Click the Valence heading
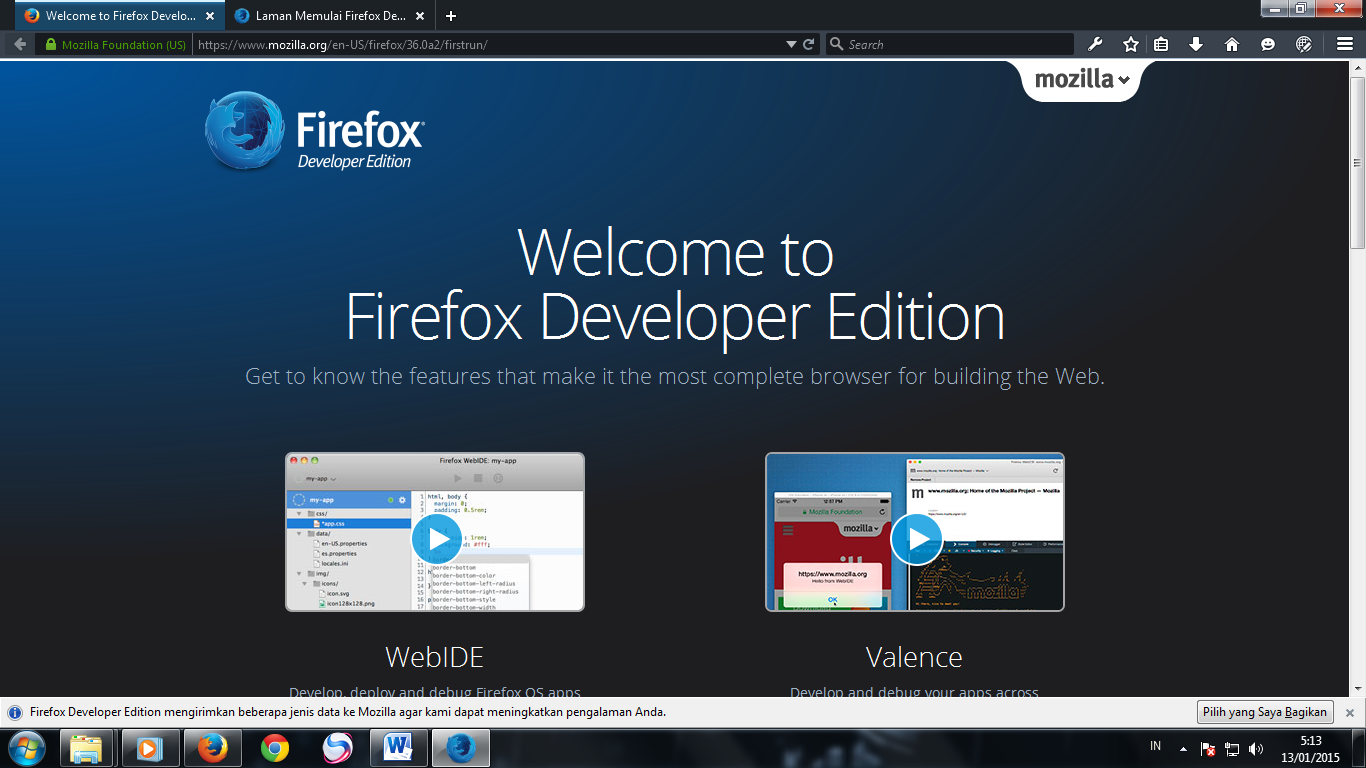 click(x=914, y=657)
